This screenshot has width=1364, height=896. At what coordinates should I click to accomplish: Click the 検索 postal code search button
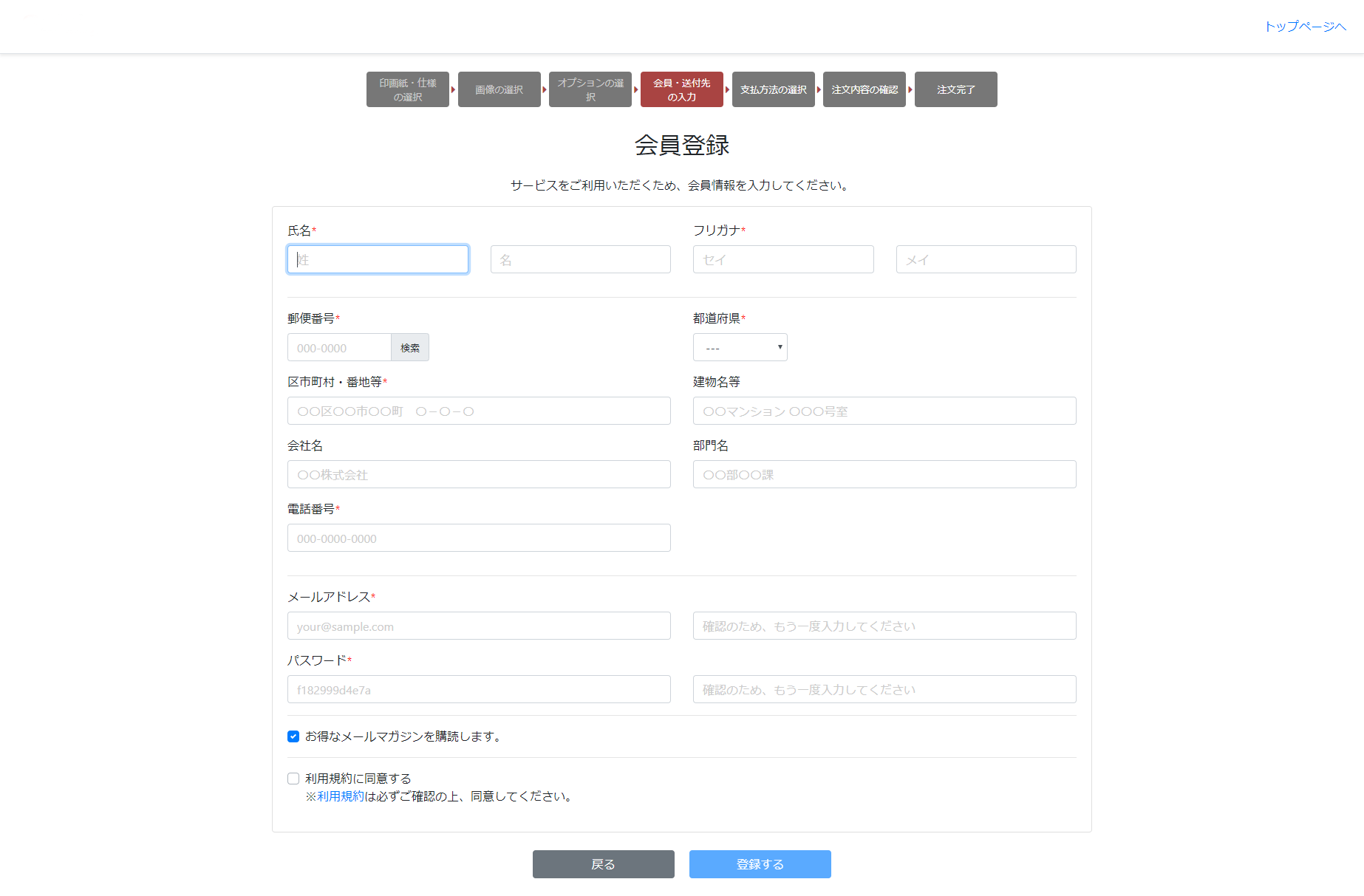(409, 347)
